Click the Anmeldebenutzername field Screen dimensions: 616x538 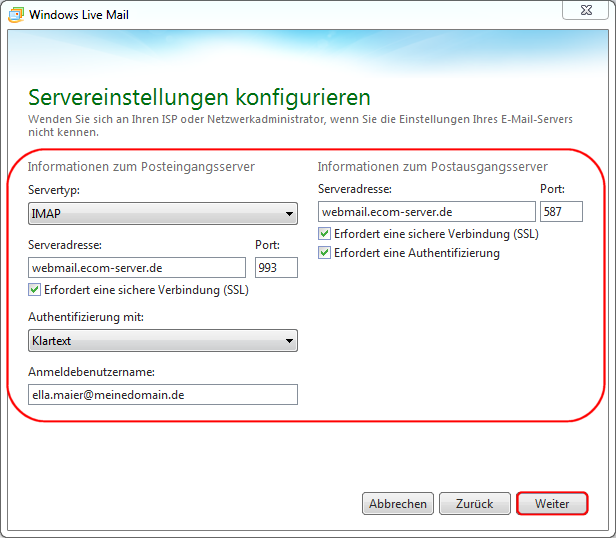tap(163, 395)
